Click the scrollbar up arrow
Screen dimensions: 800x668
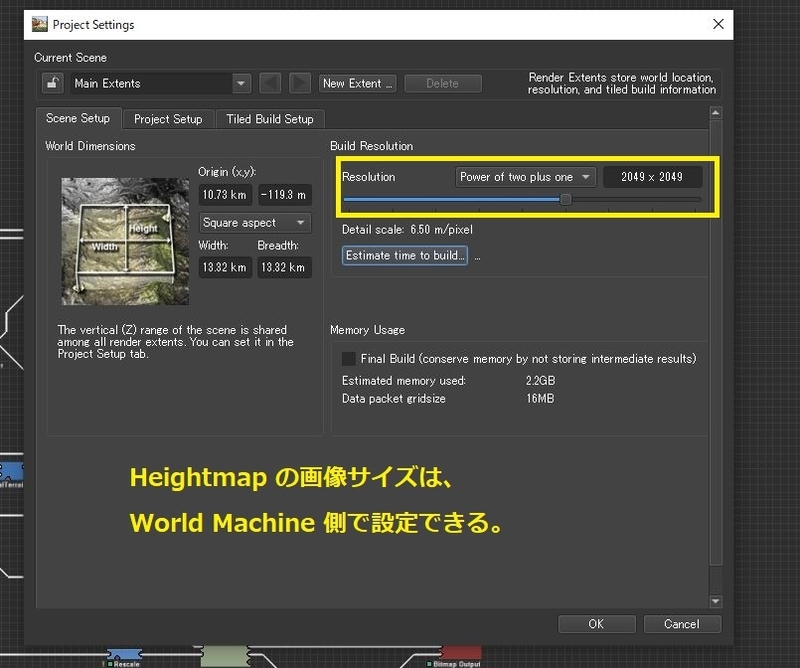(x=716, y=113)
